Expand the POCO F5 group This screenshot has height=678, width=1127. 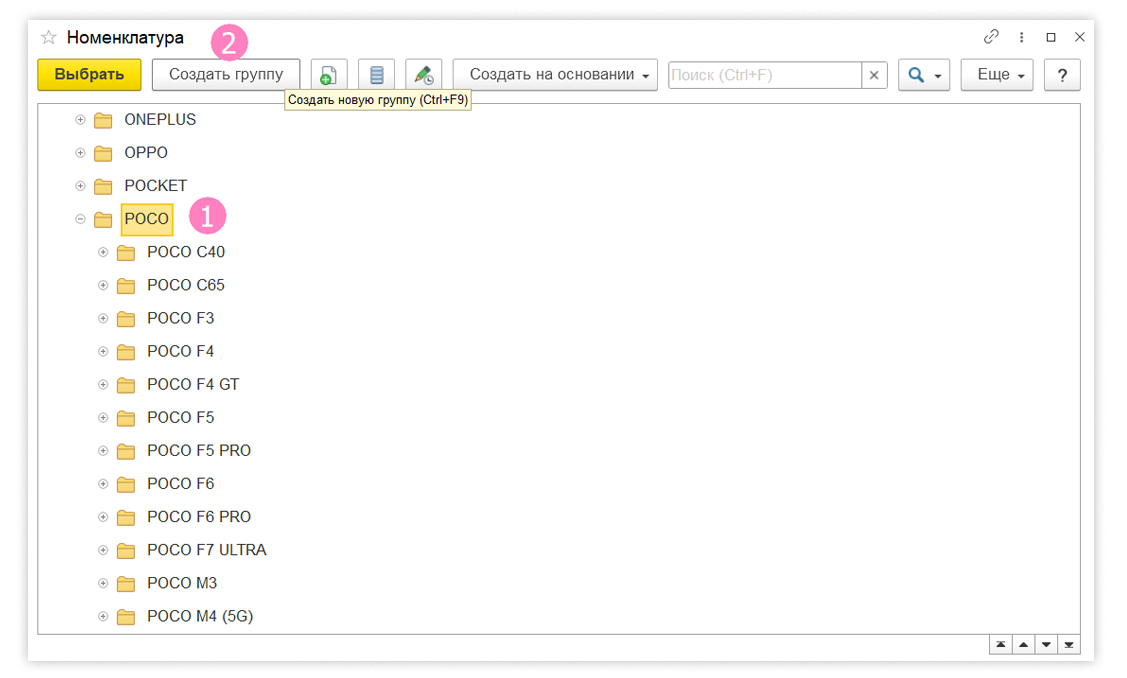point(103,417)
